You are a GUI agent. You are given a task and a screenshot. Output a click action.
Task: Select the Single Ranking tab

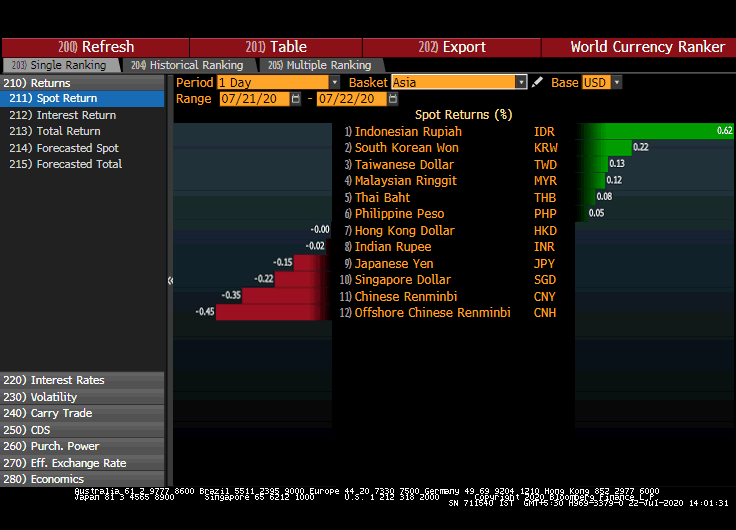click(59, 65)
